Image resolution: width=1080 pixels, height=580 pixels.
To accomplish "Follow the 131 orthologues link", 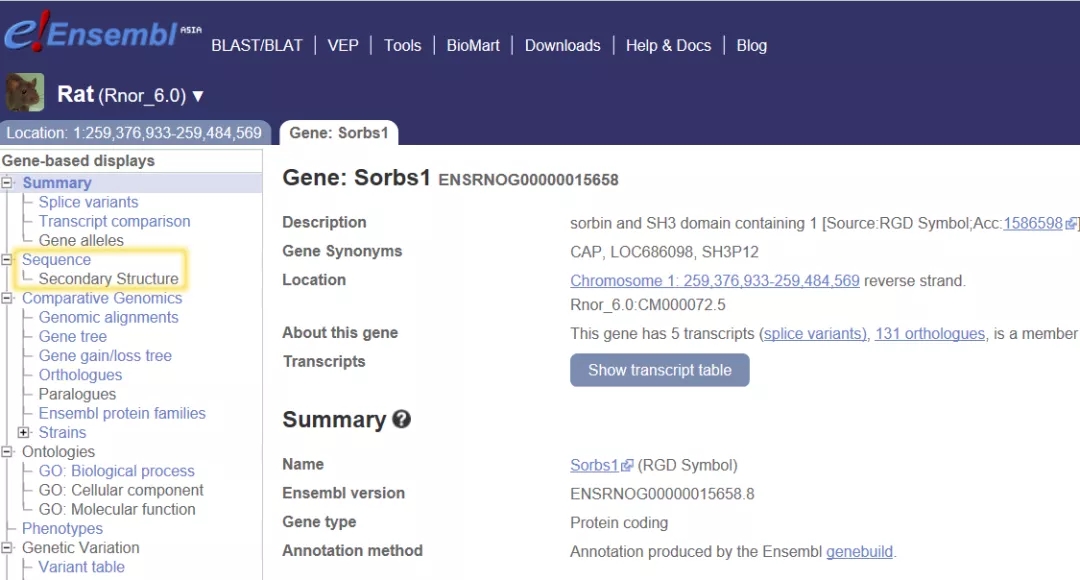I will (x=929, y=334).
